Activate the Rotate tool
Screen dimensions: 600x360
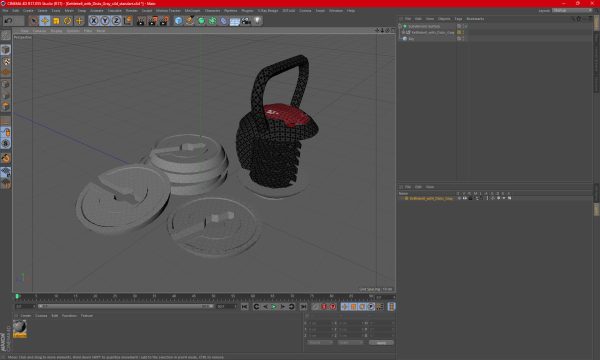point(68,21)
